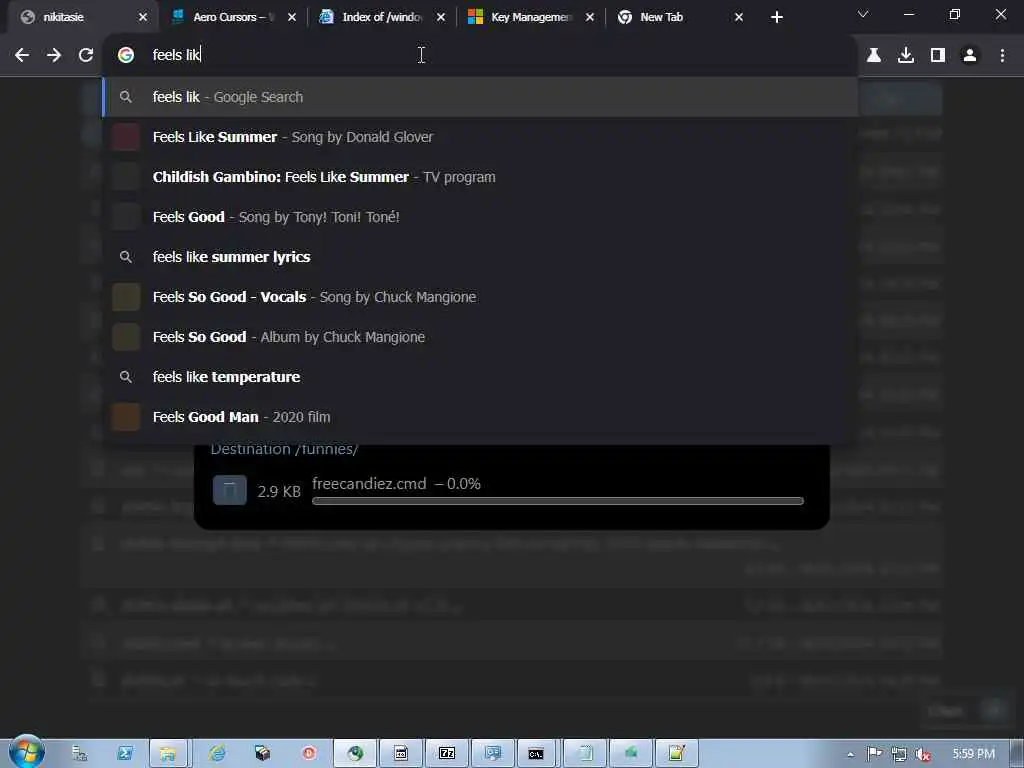The height and width of the screenshot is (768, 1024).
Task: Close the Aero Cursors tab
Action: point(292,18)
